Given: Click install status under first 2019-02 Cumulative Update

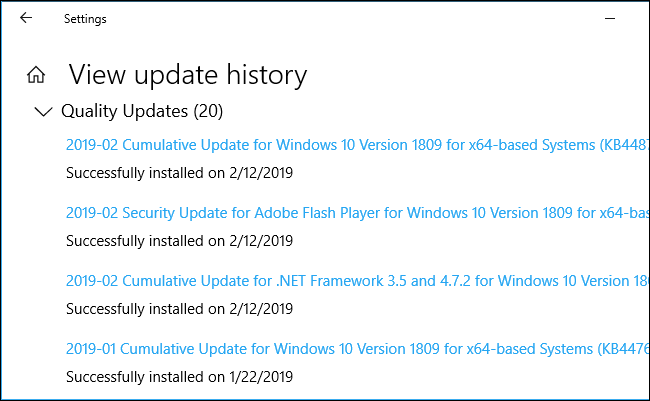Looking at the screenshot, I should pyautogui.click(x=179, y=172).
